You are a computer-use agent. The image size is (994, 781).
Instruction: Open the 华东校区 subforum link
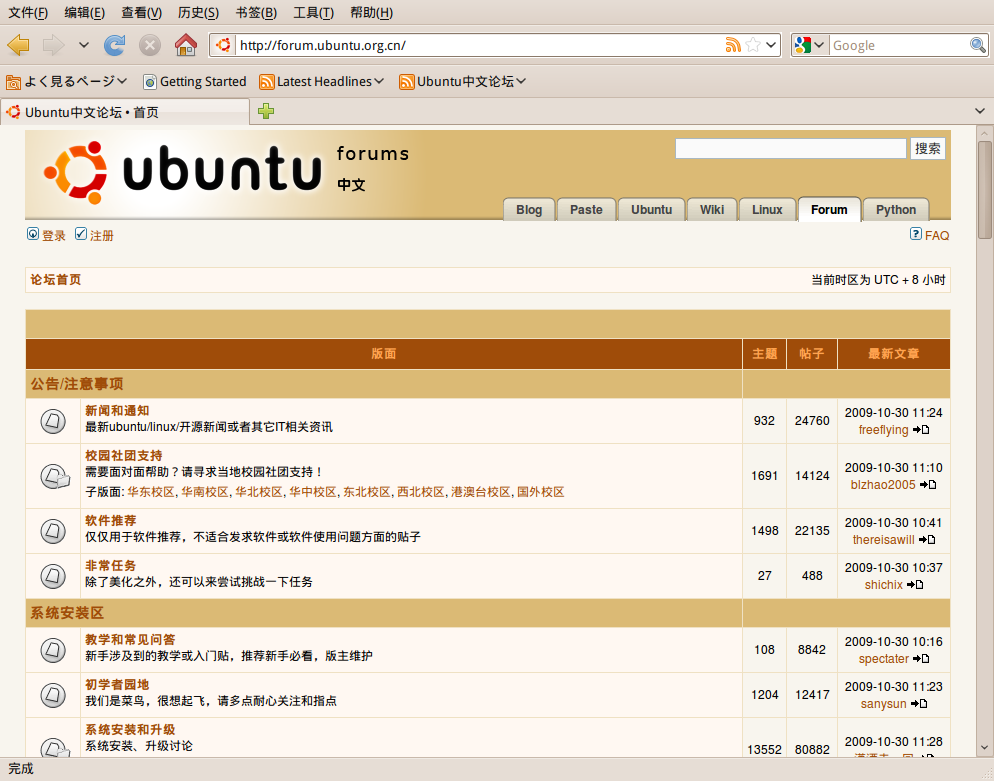[151, 492]
